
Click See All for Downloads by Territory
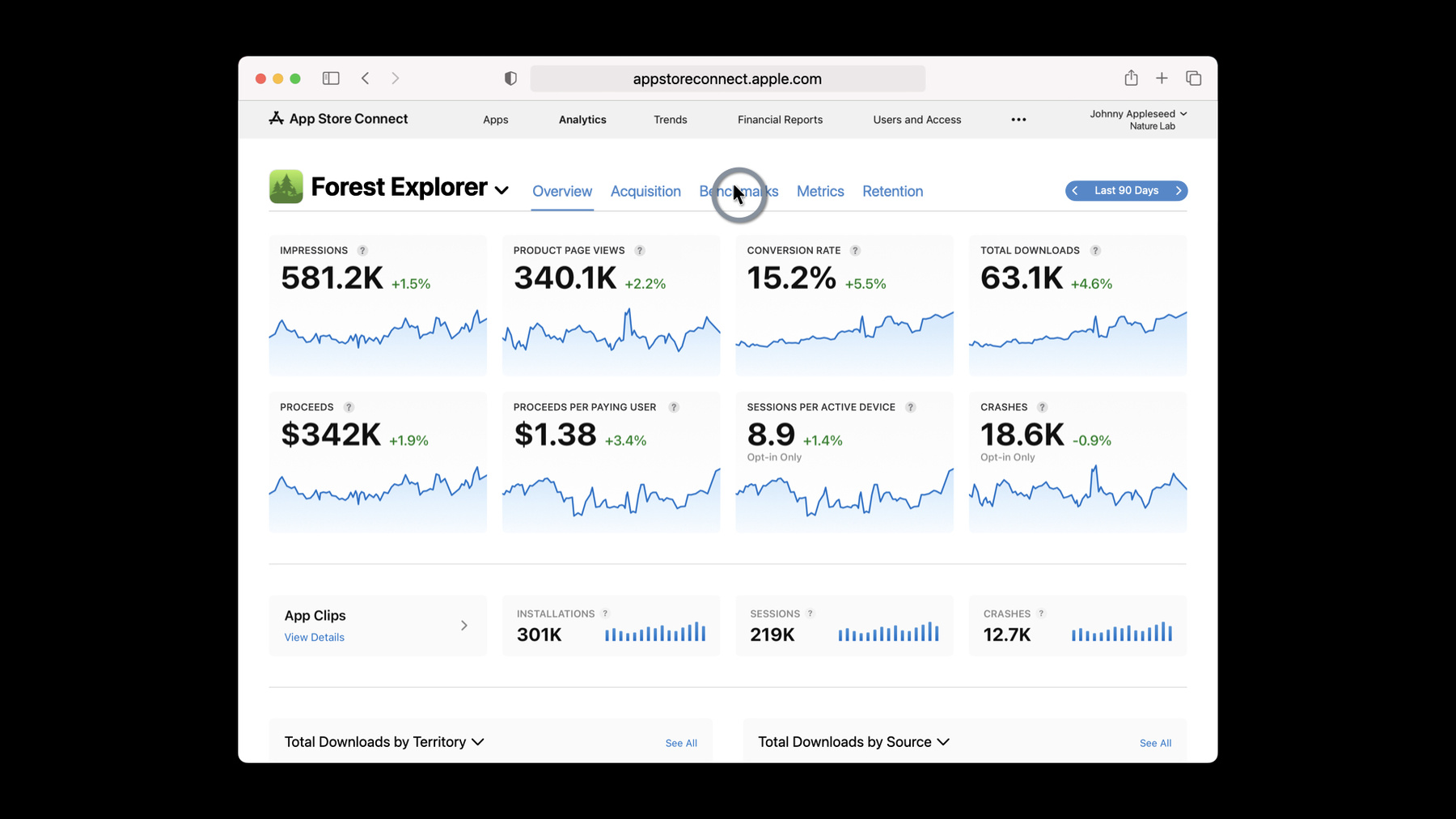tap(681, 743)
